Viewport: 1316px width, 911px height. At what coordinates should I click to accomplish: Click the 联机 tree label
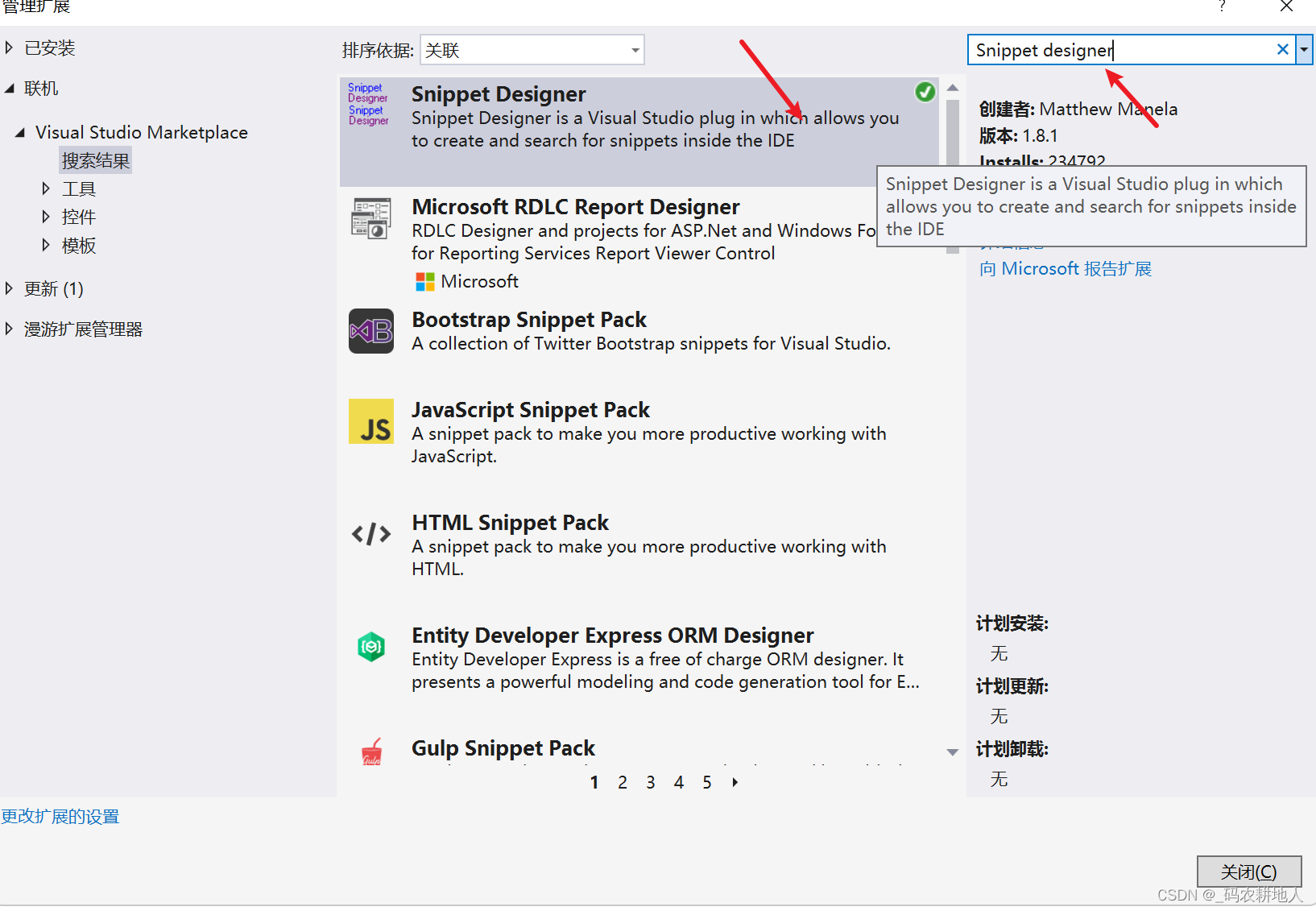pos(41,89)
